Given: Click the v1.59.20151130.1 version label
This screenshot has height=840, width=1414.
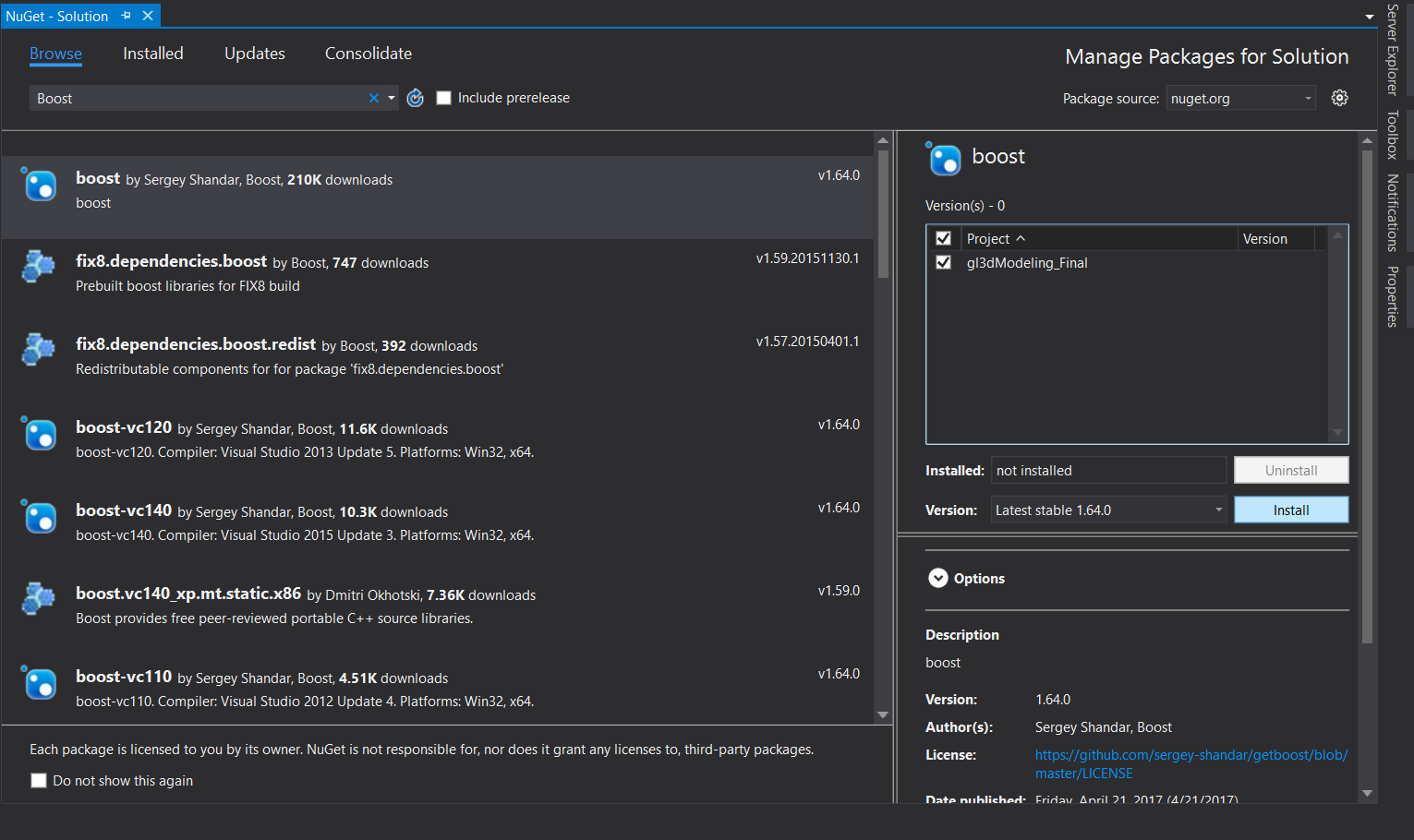Looking at the screenshot, I should pyautogui.click(x=807, y=258).
